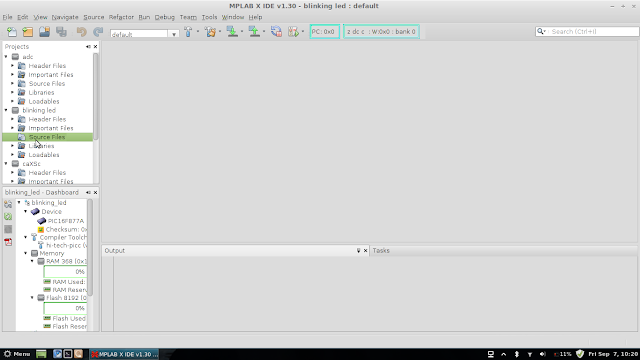Click the system Menu button in taskbar
Viewport: 640px width, 360px height.
tap(17, 354)
